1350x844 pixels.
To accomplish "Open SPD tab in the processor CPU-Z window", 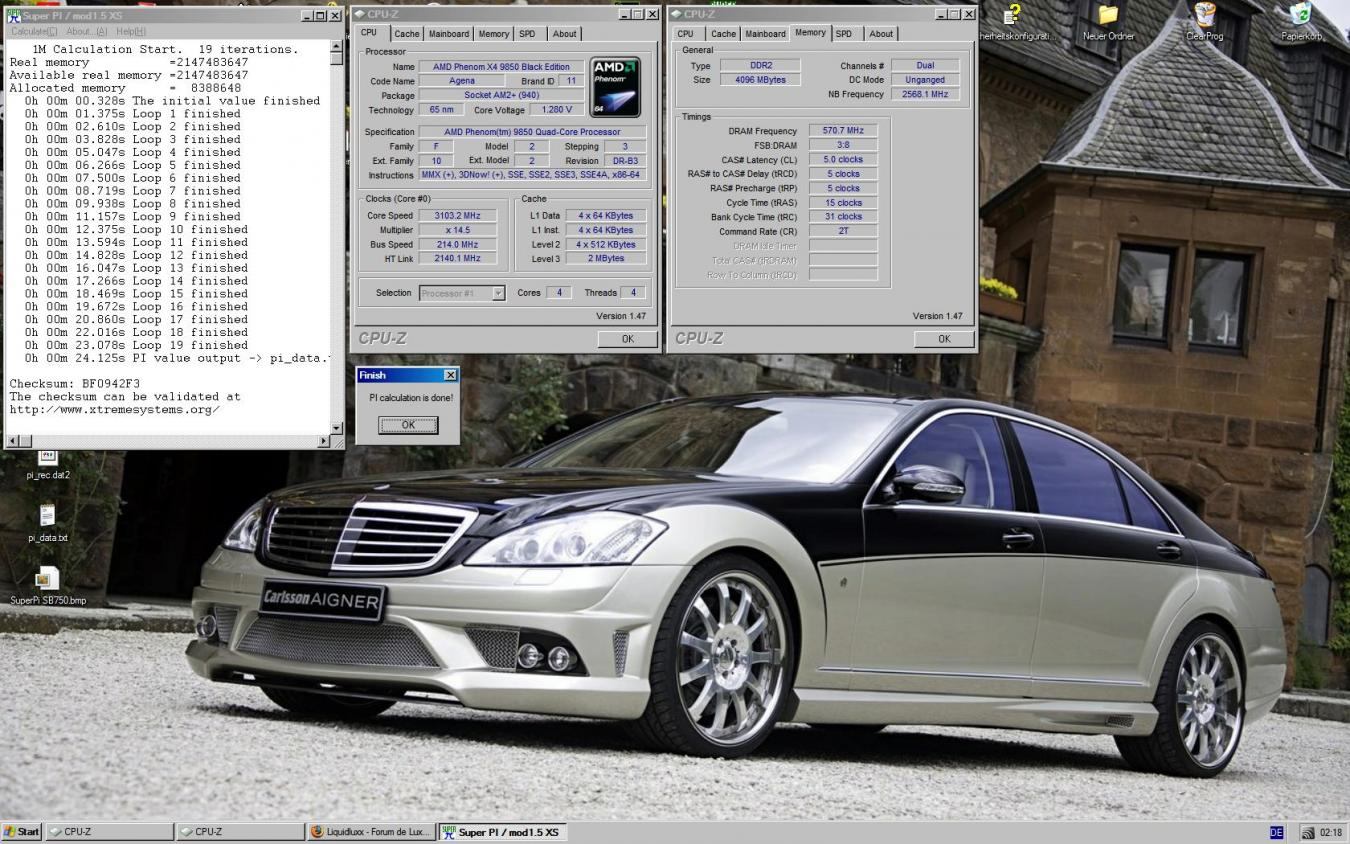I will tap(527, 34).
